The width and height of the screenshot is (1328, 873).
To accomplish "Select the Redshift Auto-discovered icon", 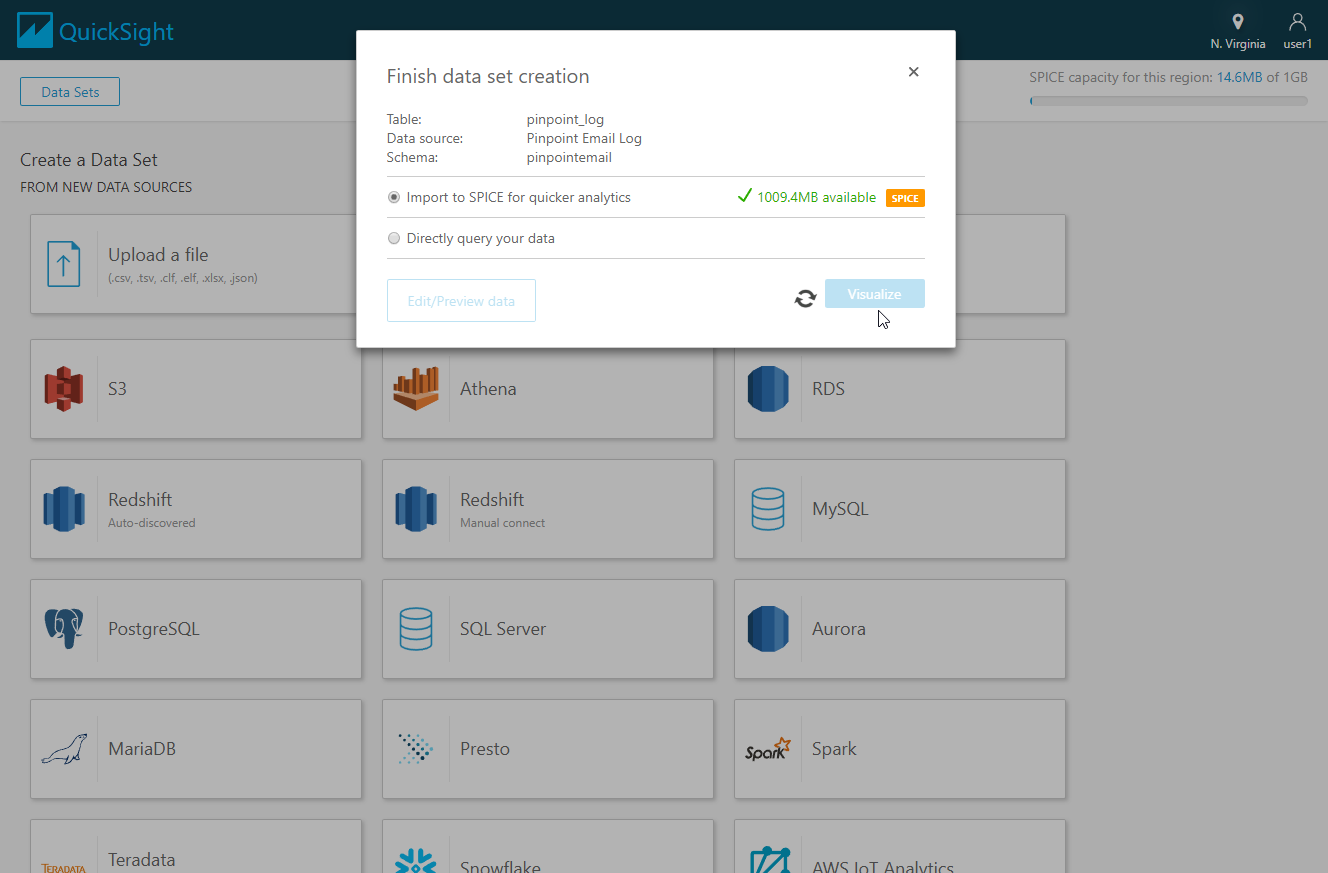I will tap(63, 509).
